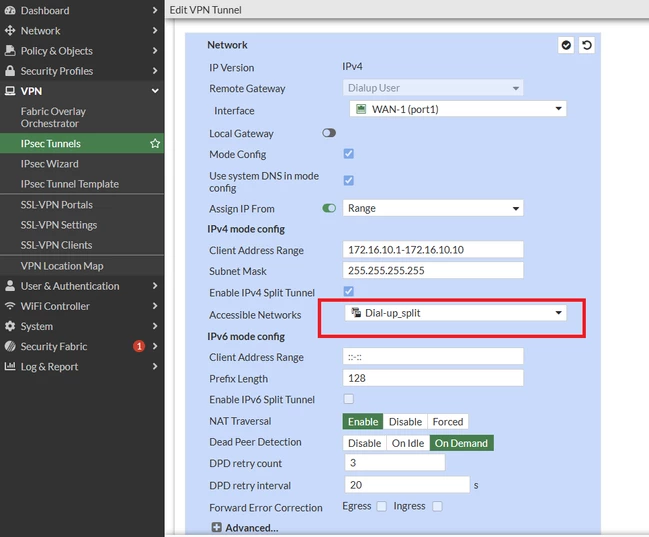Click the WiFi Controller signal icon
649x537 pixels.
click(10, 306)
